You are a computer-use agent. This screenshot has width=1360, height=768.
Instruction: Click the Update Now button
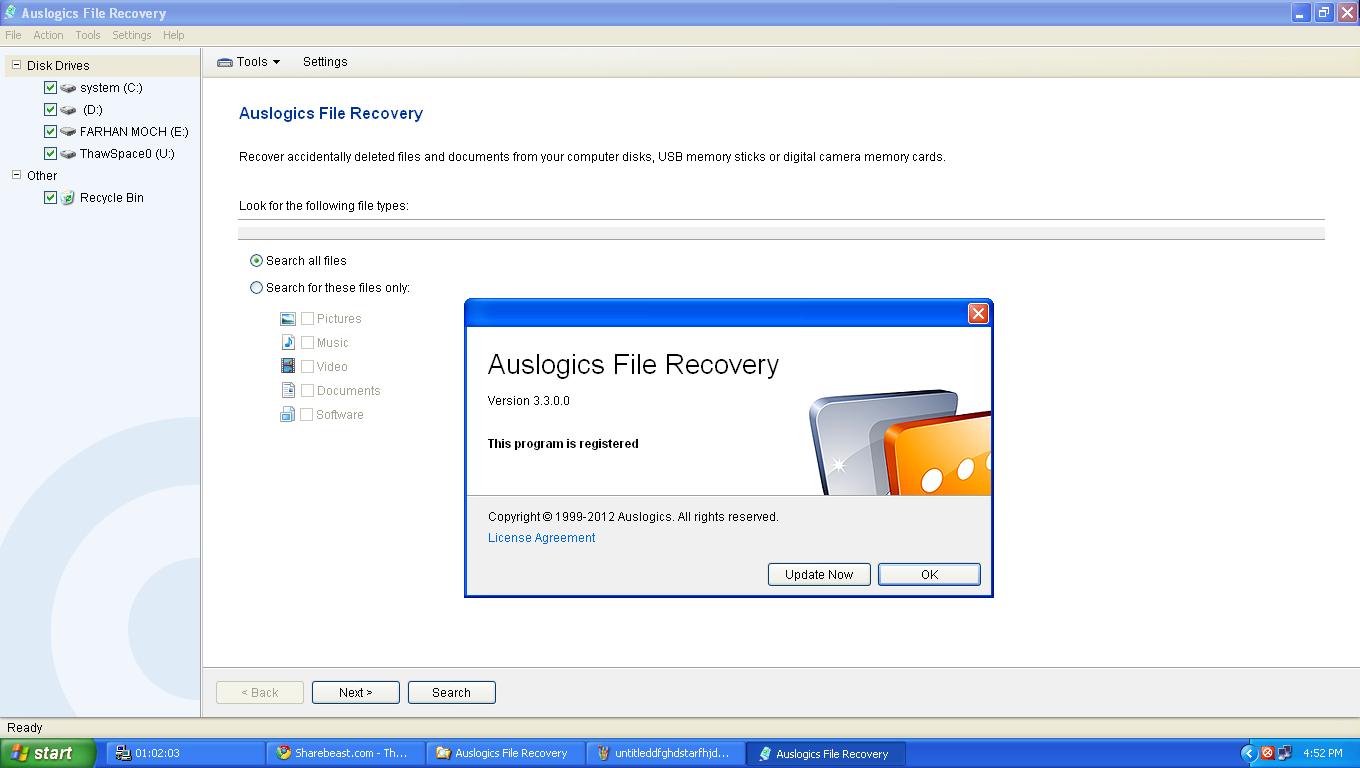pyautogui.click(x=819, y=574)
